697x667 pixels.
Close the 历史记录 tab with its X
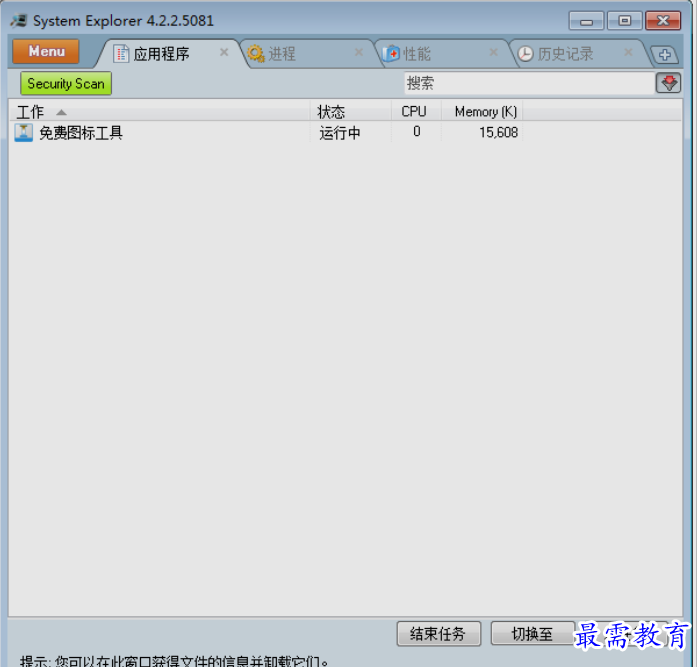[x=628, y=52]
